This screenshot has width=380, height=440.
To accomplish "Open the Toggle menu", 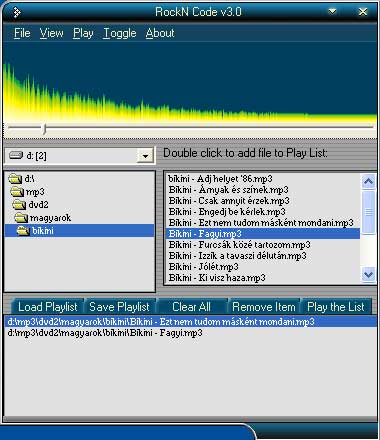I will pos(120,33).
